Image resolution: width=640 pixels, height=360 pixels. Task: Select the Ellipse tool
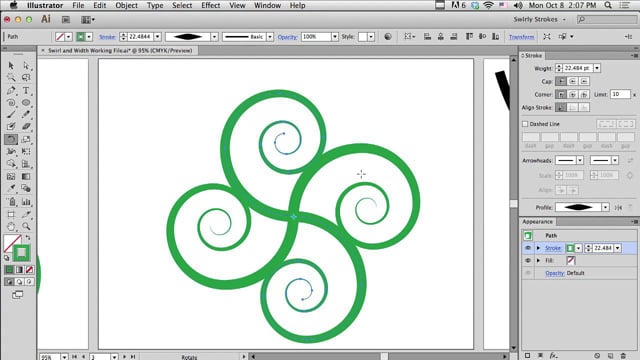point(26,102)
